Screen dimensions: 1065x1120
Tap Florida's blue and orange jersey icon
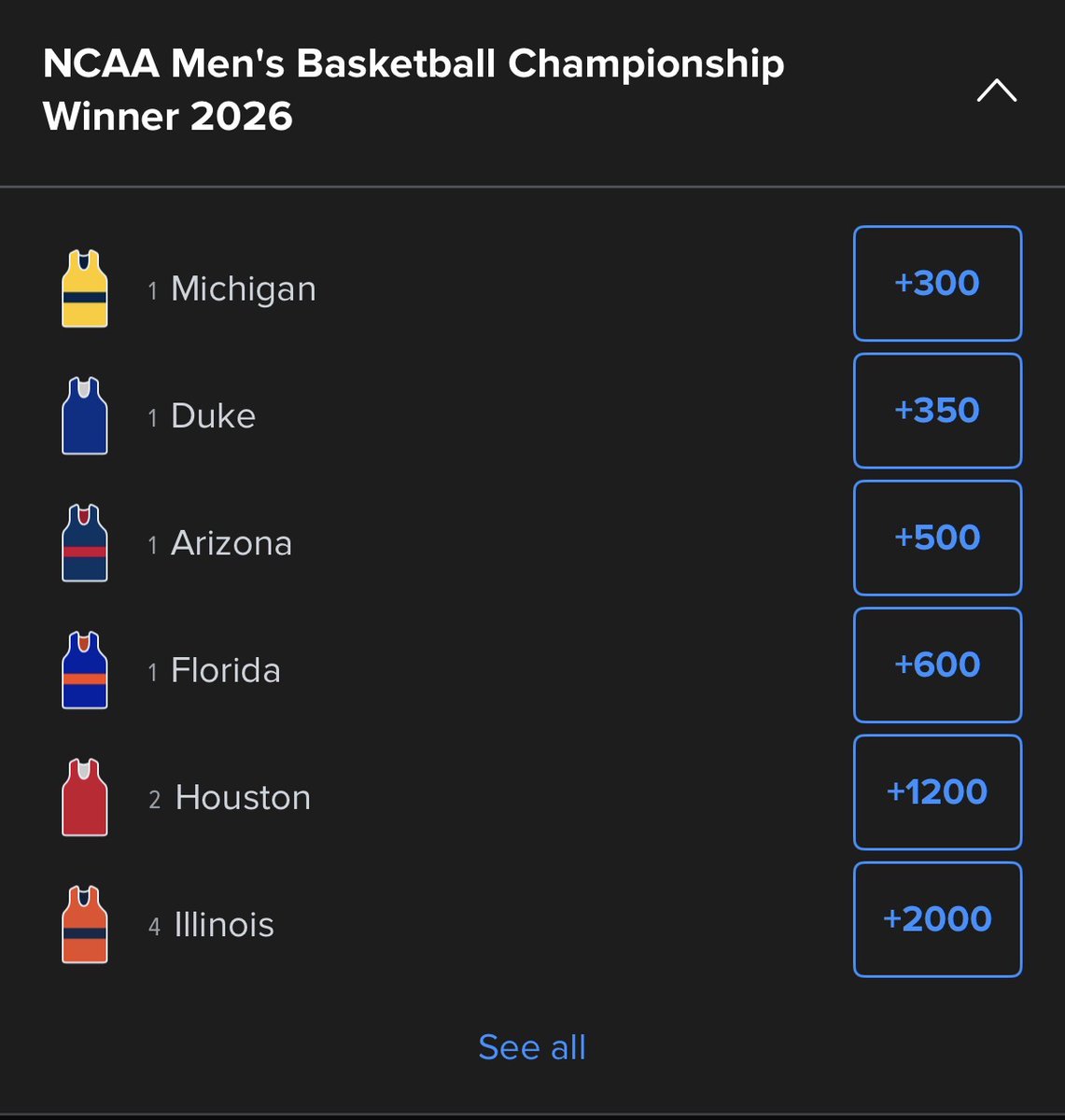(x=85, y=670)
